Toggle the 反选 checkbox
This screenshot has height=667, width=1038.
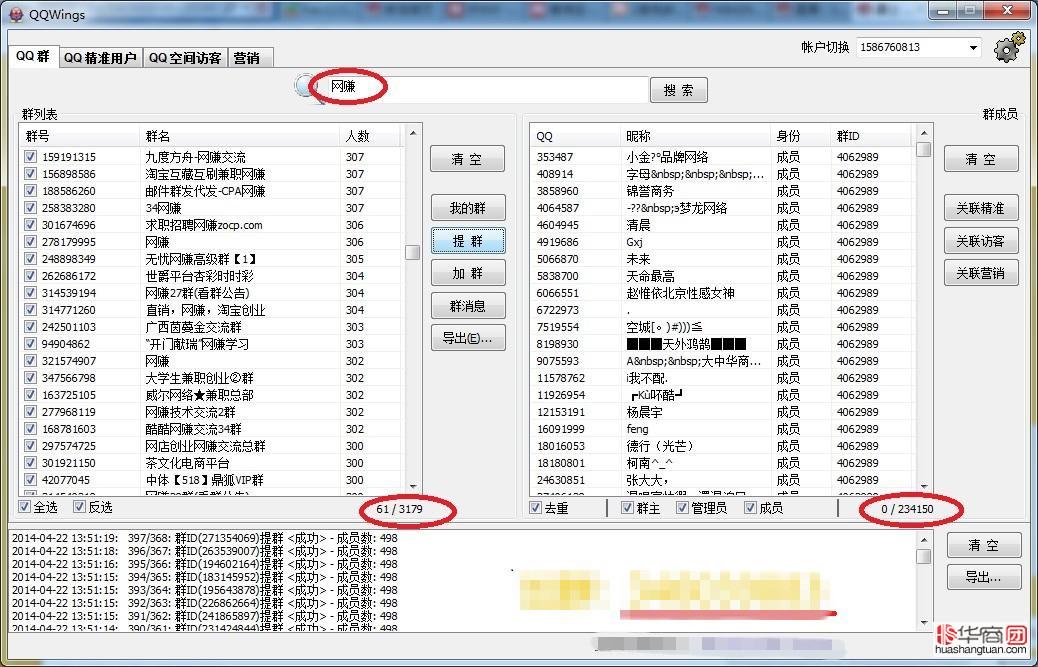(x=80, y=507)
